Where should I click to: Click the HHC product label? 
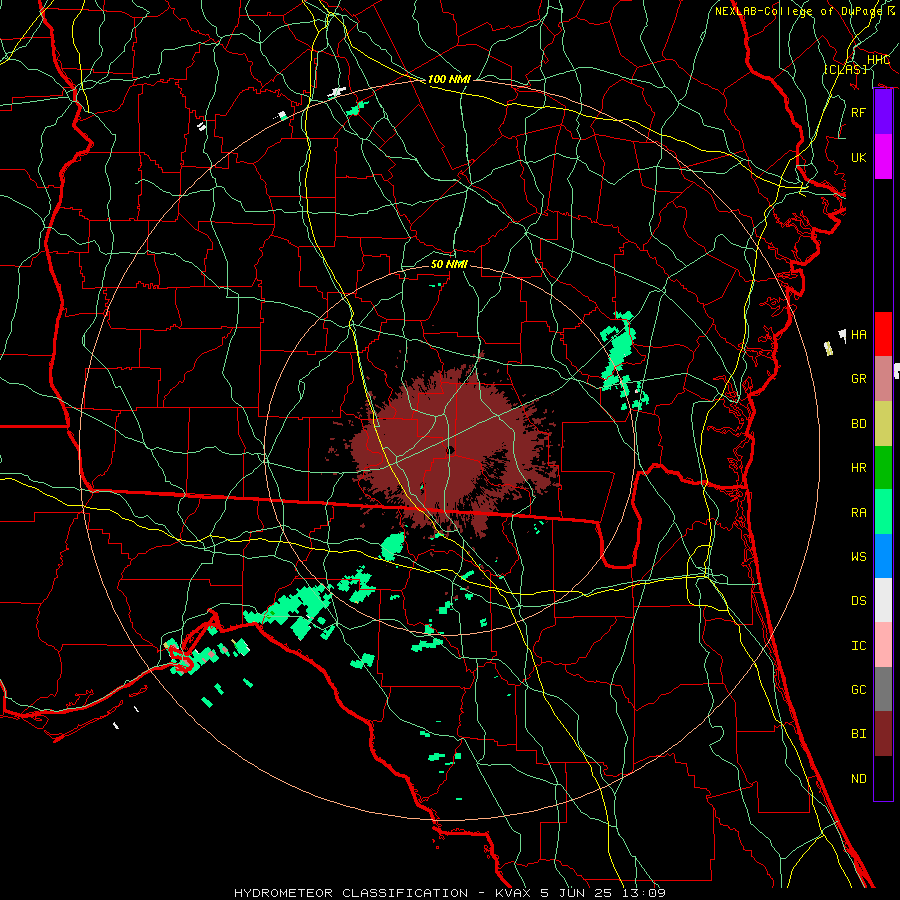(x=878, y=60)
